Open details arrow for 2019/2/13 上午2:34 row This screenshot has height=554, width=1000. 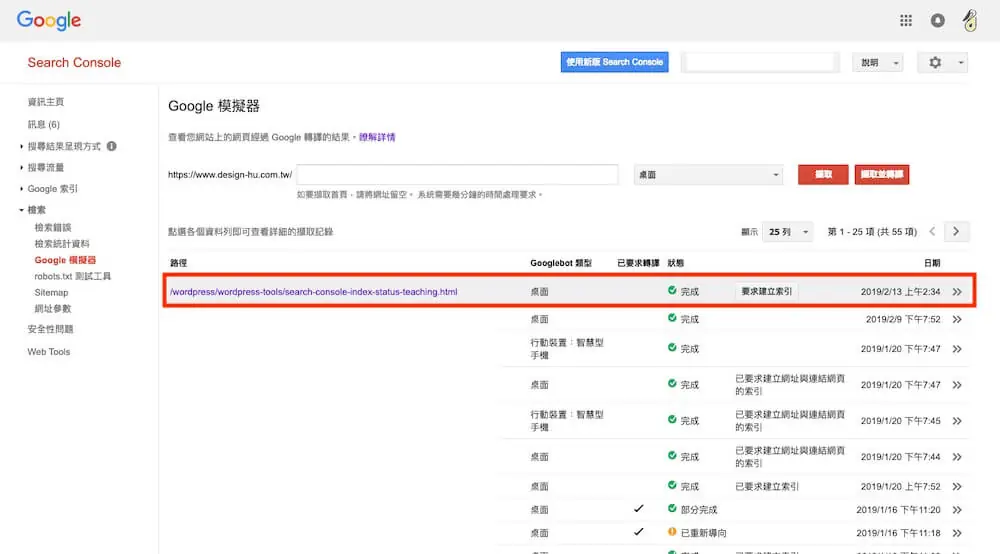point(957,292)
